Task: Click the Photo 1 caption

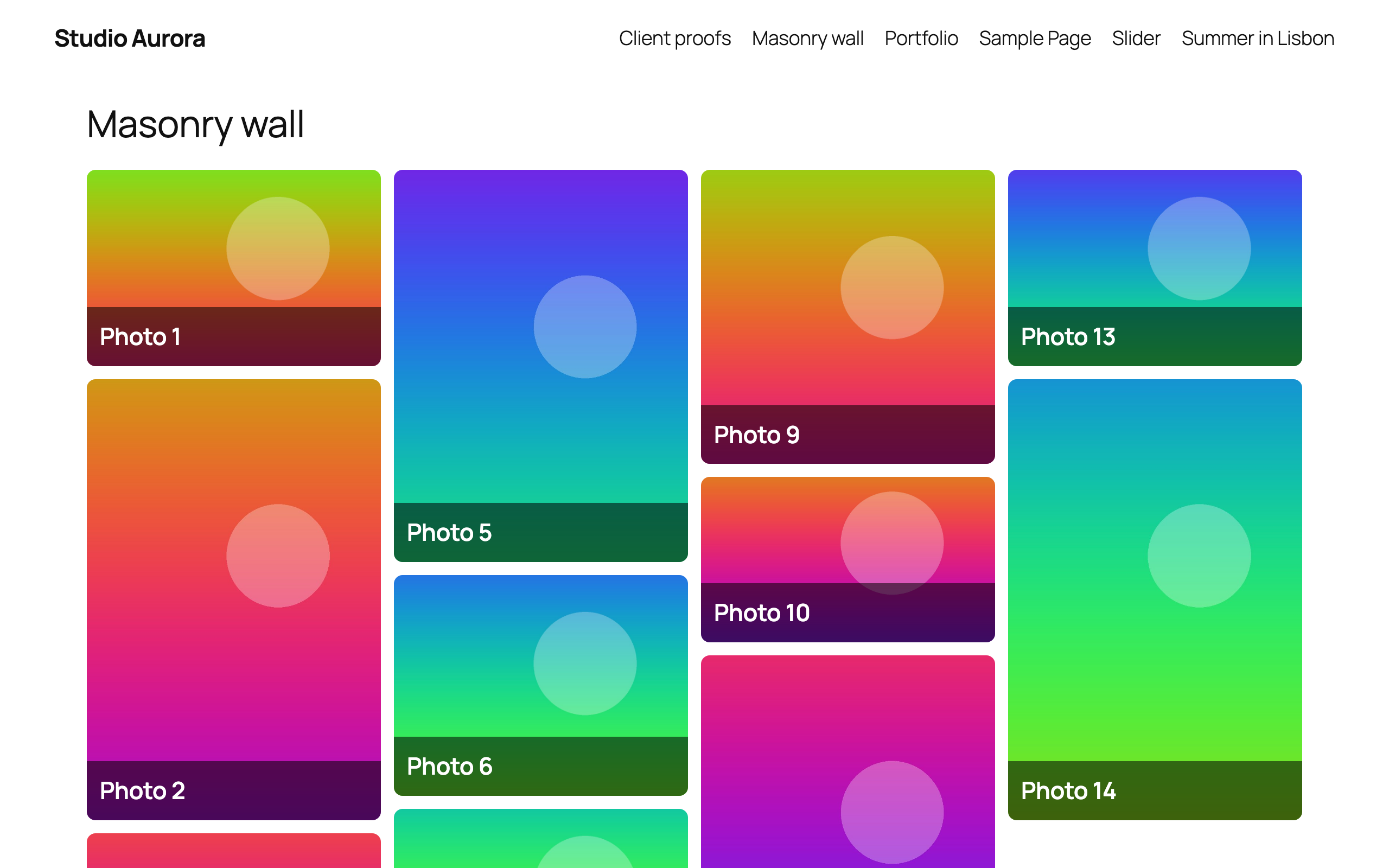Action: click(x=141, y=337)
